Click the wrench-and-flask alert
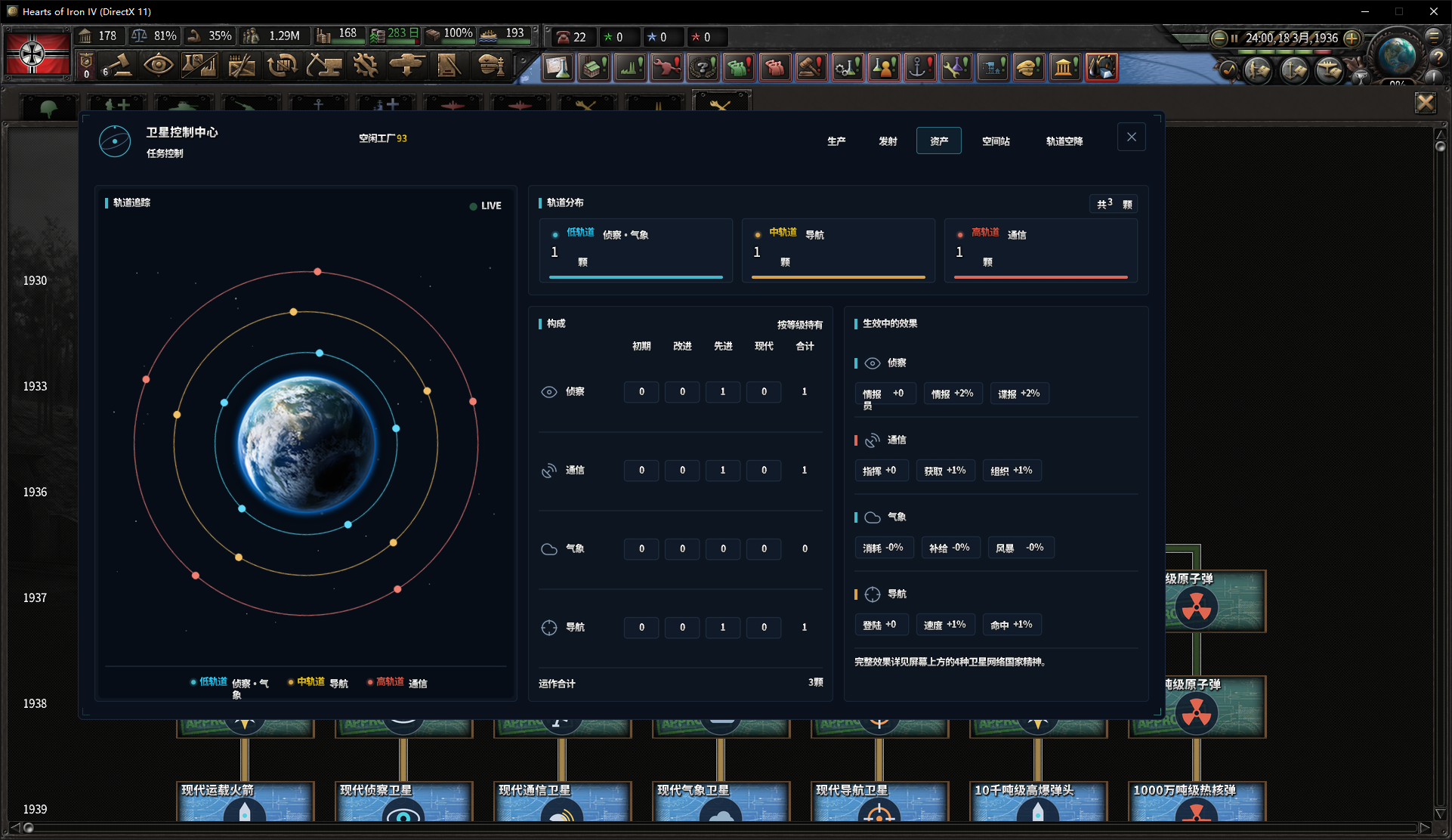 956,67
